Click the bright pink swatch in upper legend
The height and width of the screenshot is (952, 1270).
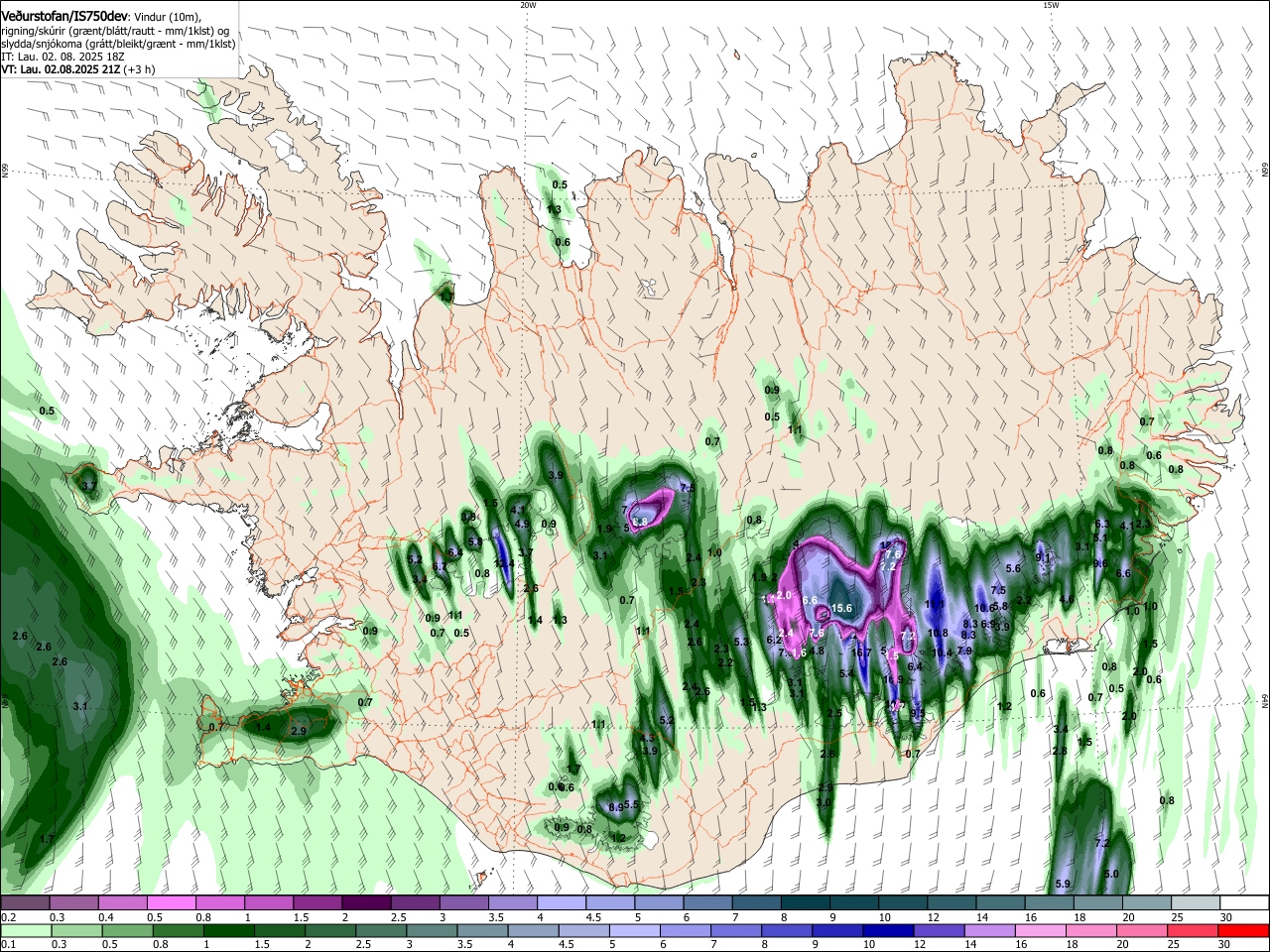coord(172,902)
